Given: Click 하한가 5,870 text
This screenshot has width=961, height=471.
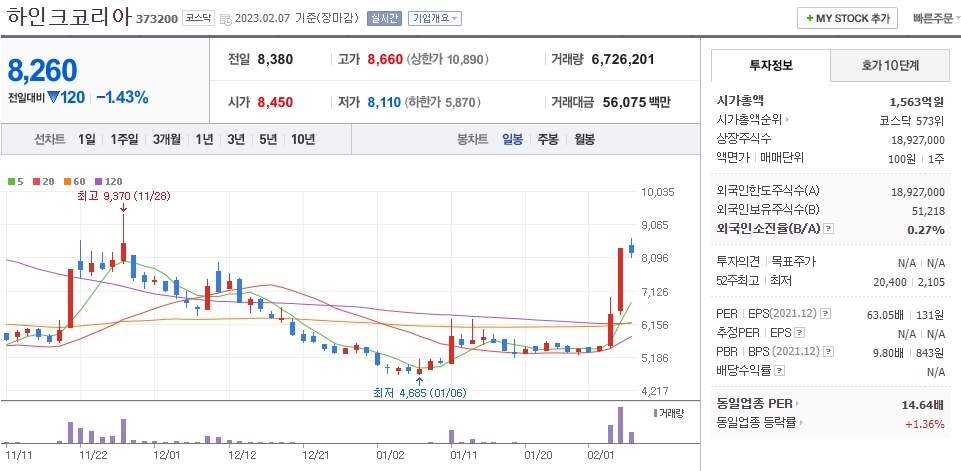Looking at the screenshot, I should pyautogui.click(x=443, y=102).
